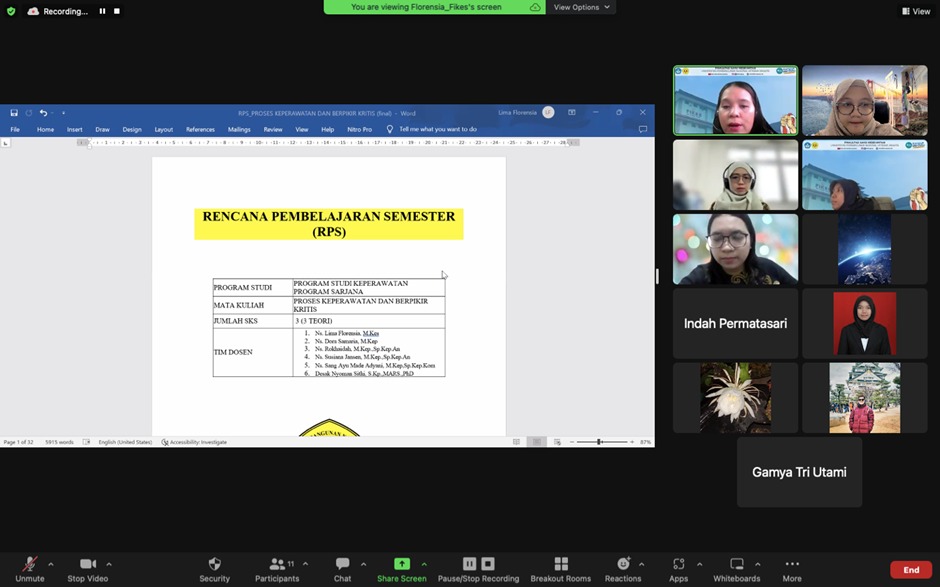Viewport: 940px width, 587px height.
Task: Open the Participants panel
Action: point(277,565)
